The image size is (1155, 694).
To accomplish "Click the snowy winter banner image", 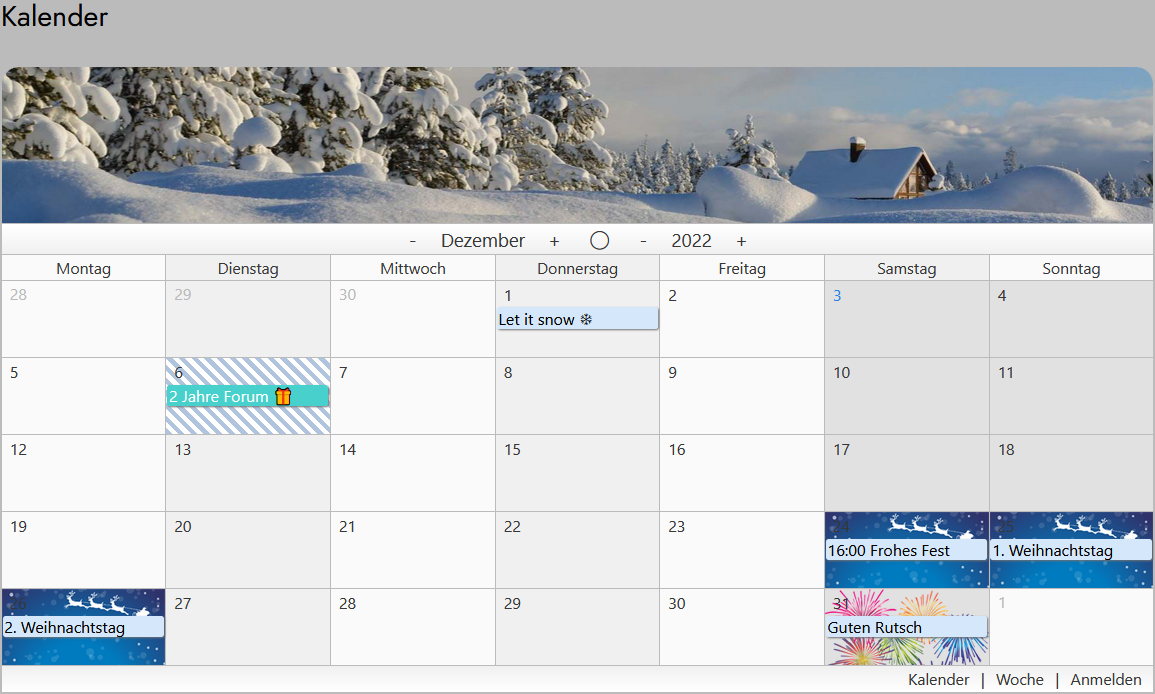I will [x=577, y=145].
